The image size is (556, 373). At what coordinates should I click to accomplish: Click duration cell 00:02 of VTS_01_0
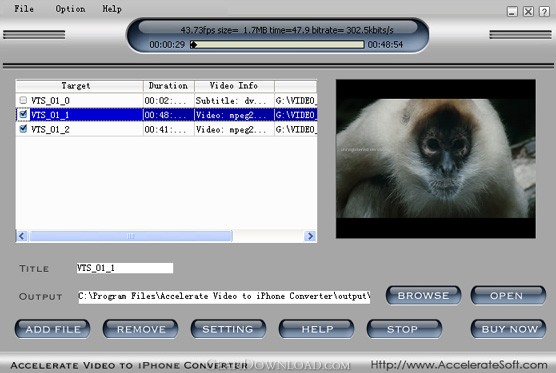[169, 101]
